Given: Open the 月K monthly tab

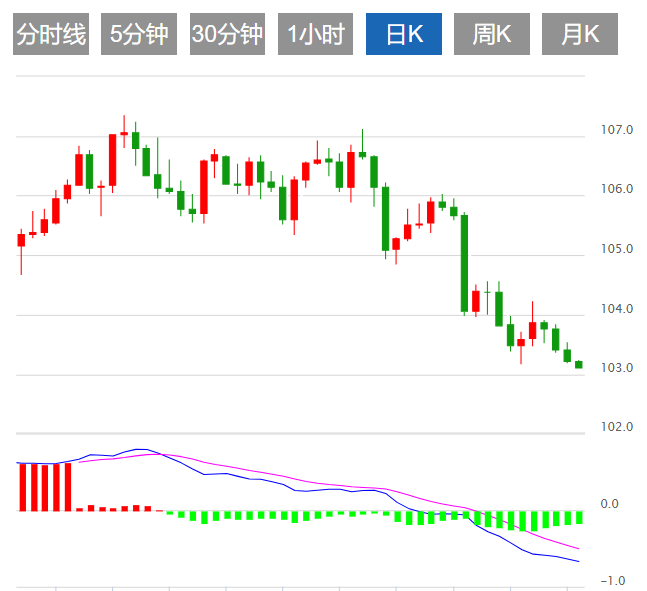Looking at the screenshot, I should (x=580, y=35).
